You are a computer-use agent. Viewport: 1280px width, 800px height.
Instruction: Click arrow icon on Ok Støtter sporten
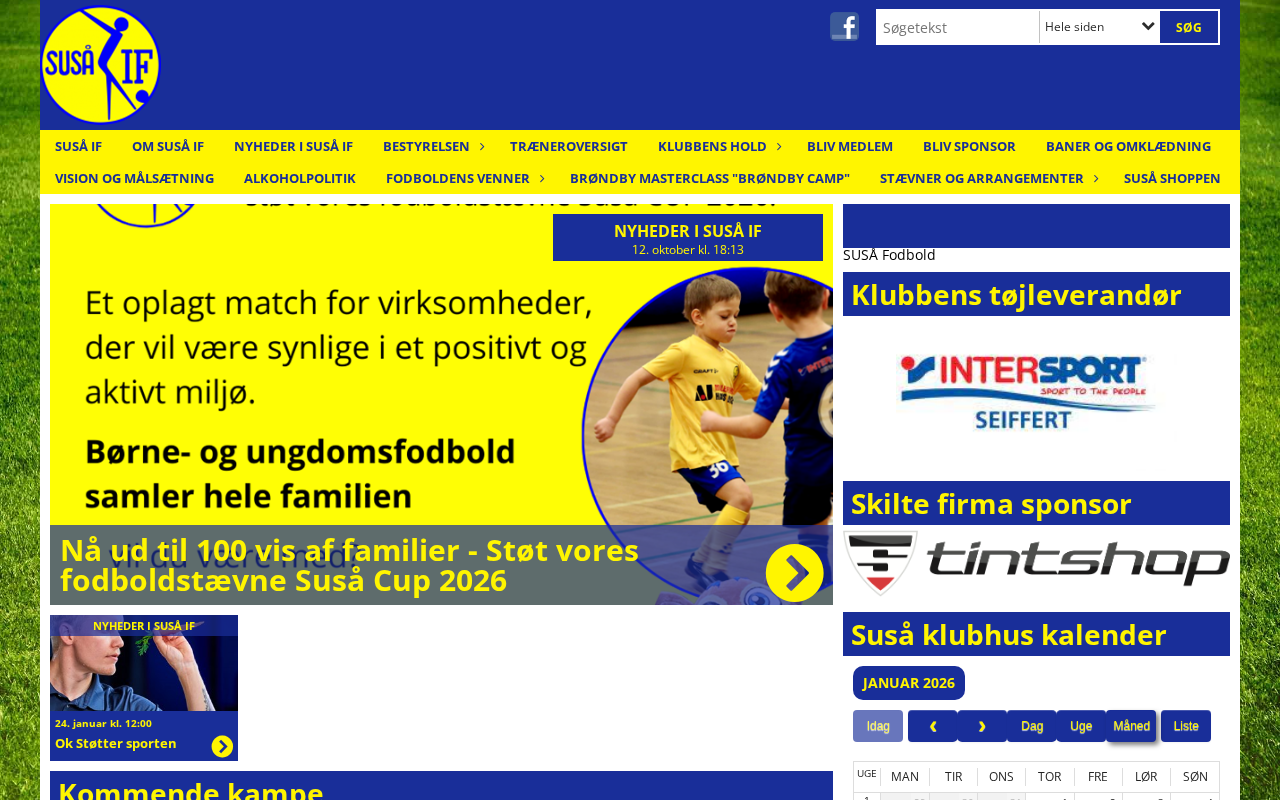point(222,746)
